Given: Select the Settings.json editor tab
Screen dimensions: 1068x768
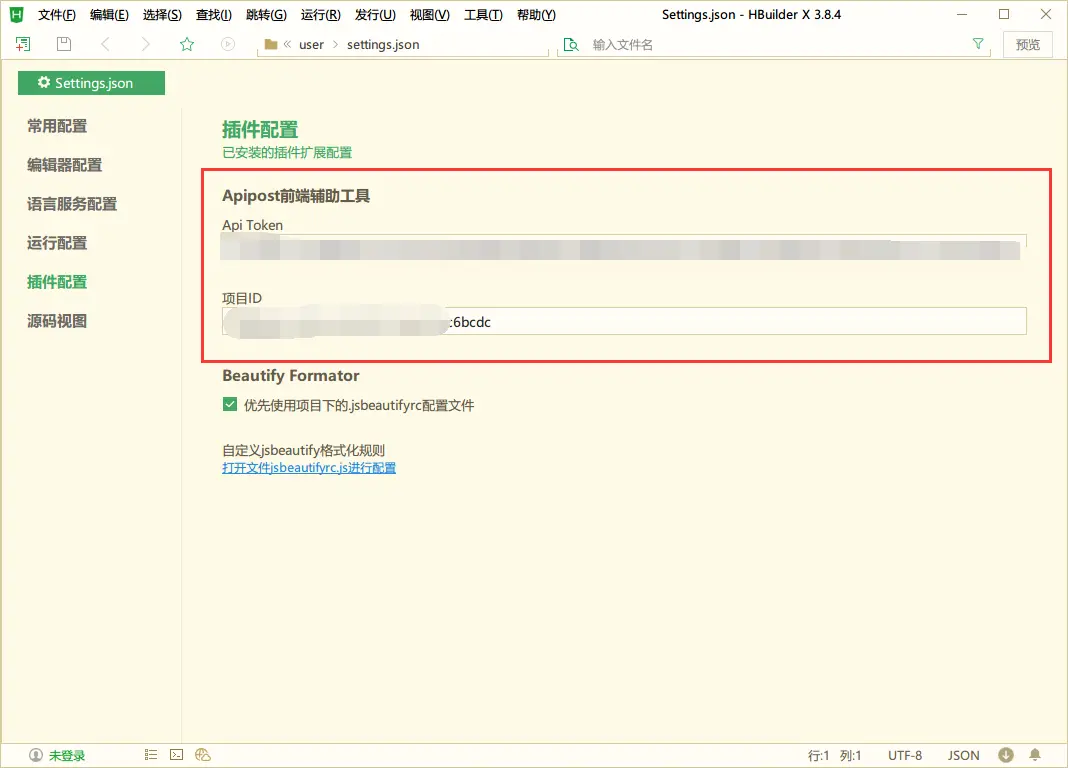Looking at the screenshot, I should [91, 83].
